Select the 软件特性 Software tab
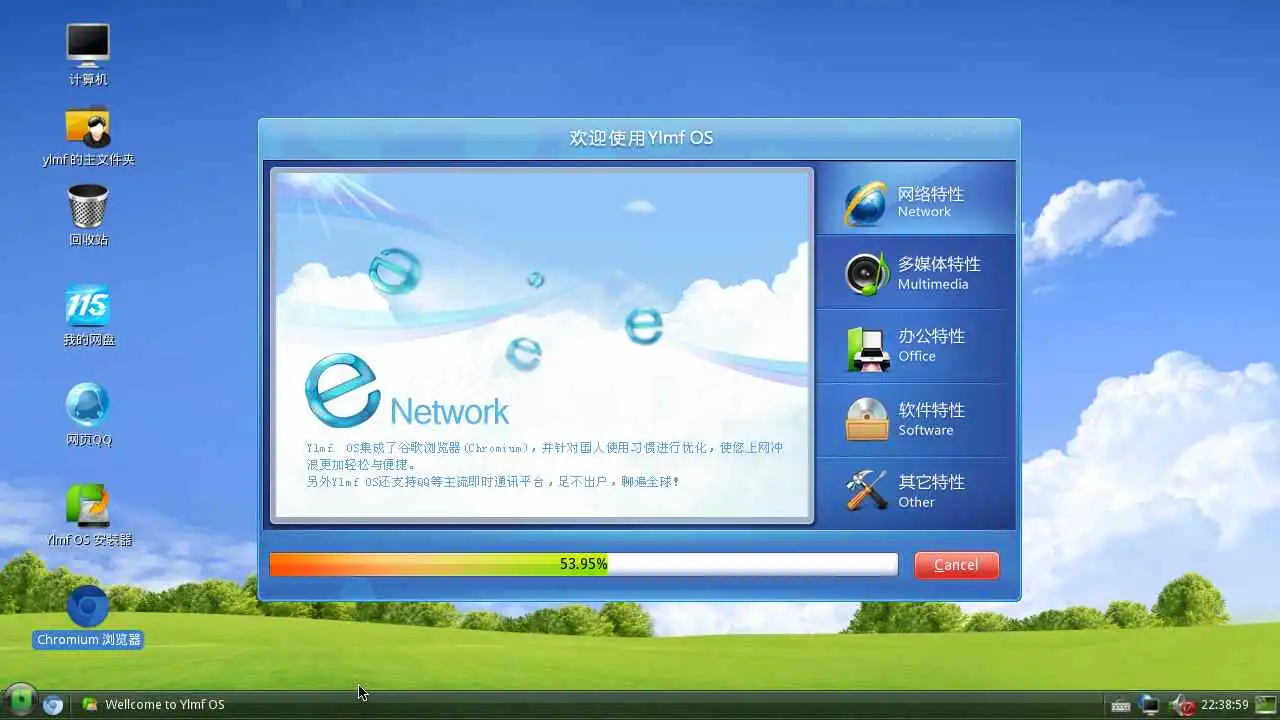 tap(915, 420)
